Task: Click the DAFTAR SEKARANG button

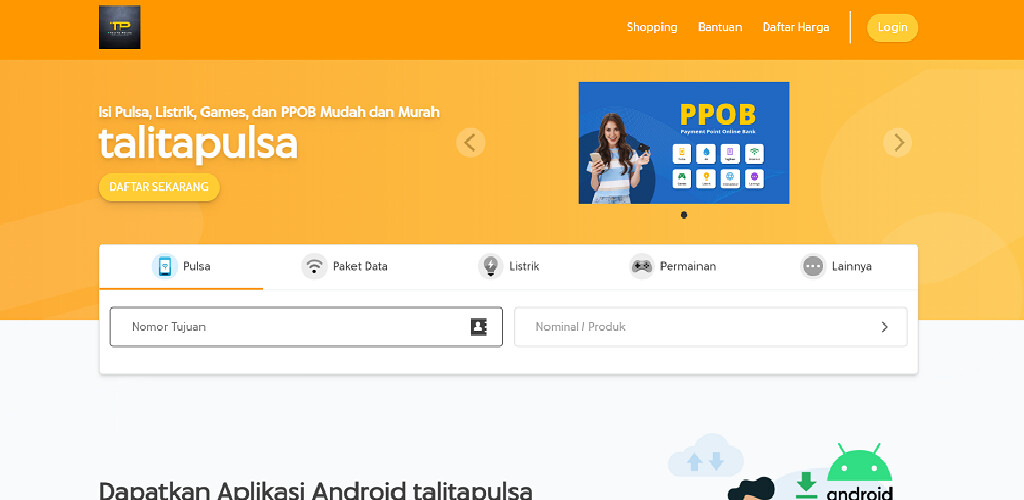Action: coord(159,187)
